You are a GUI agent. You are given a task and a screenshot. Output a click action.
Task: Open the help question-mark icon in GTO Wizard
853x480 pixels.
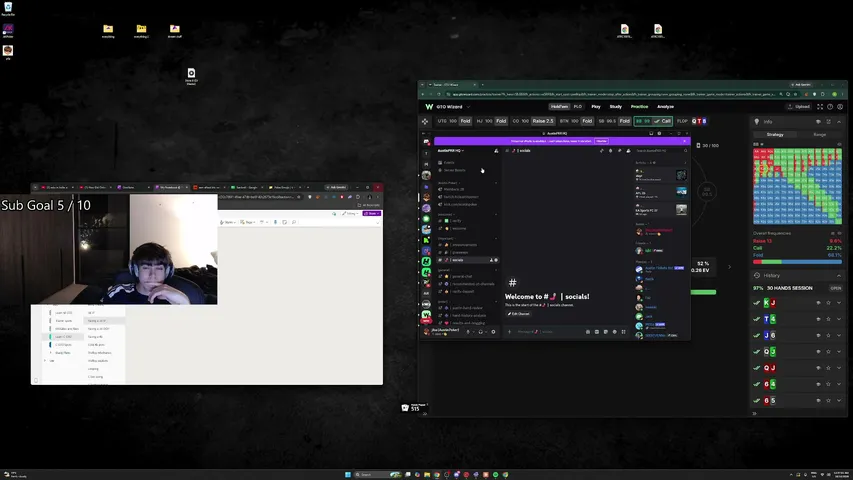[x=830, y=107]
